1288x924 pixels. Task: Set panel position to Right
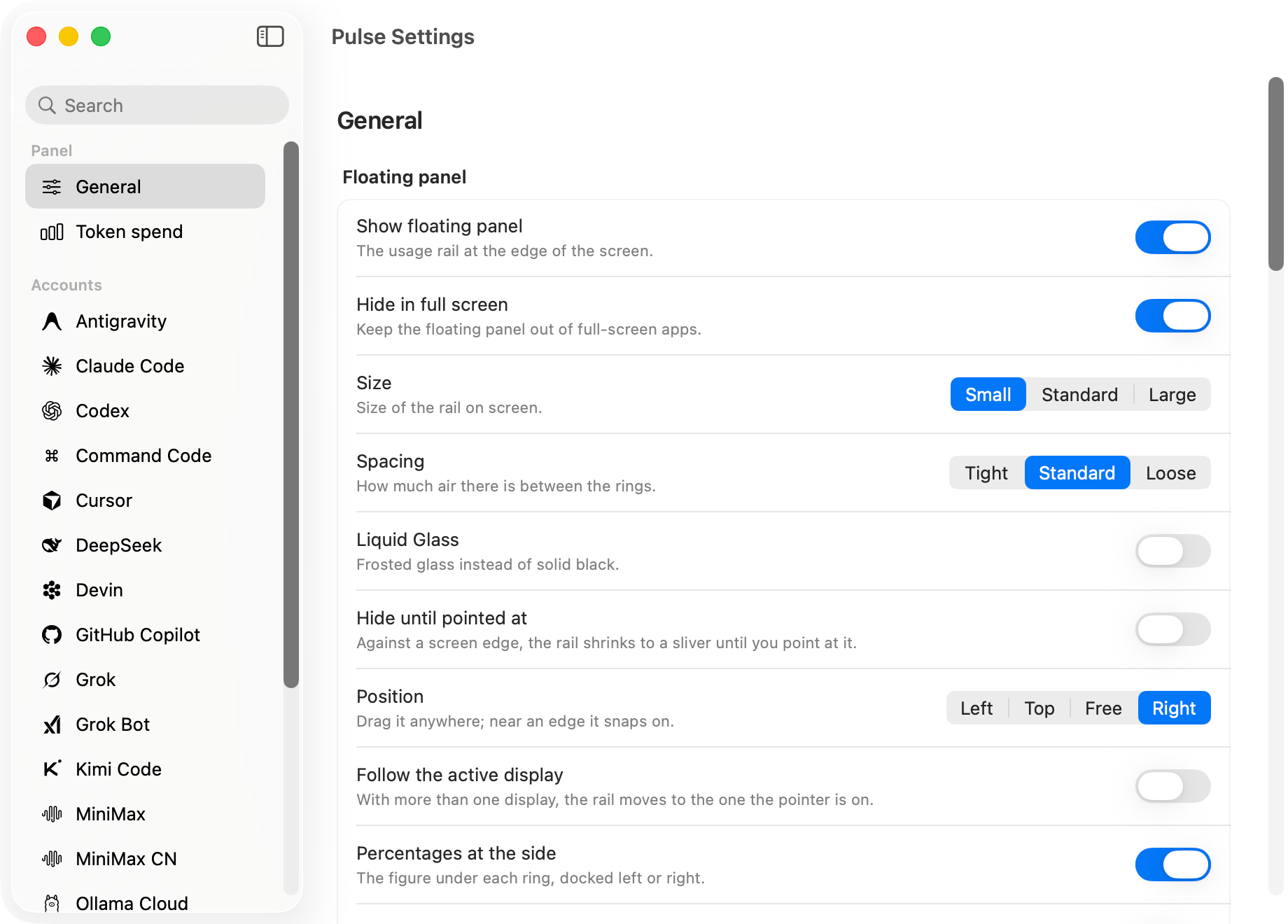1174,708
